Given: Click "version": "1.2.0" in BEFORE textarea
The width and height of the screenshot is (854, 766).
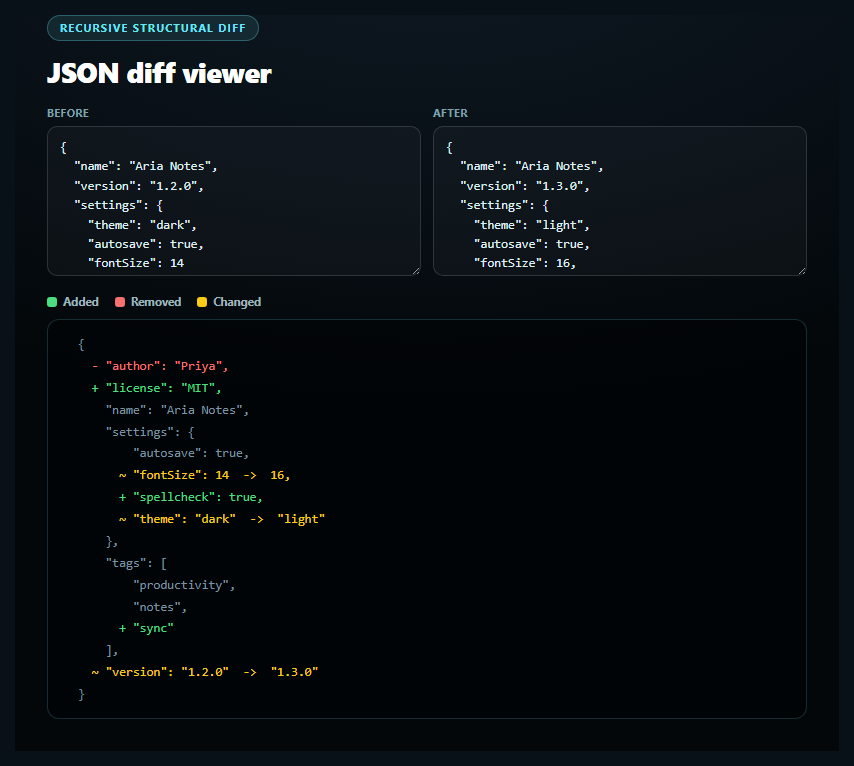Looking at the screenshot, I should click(139, 186).
